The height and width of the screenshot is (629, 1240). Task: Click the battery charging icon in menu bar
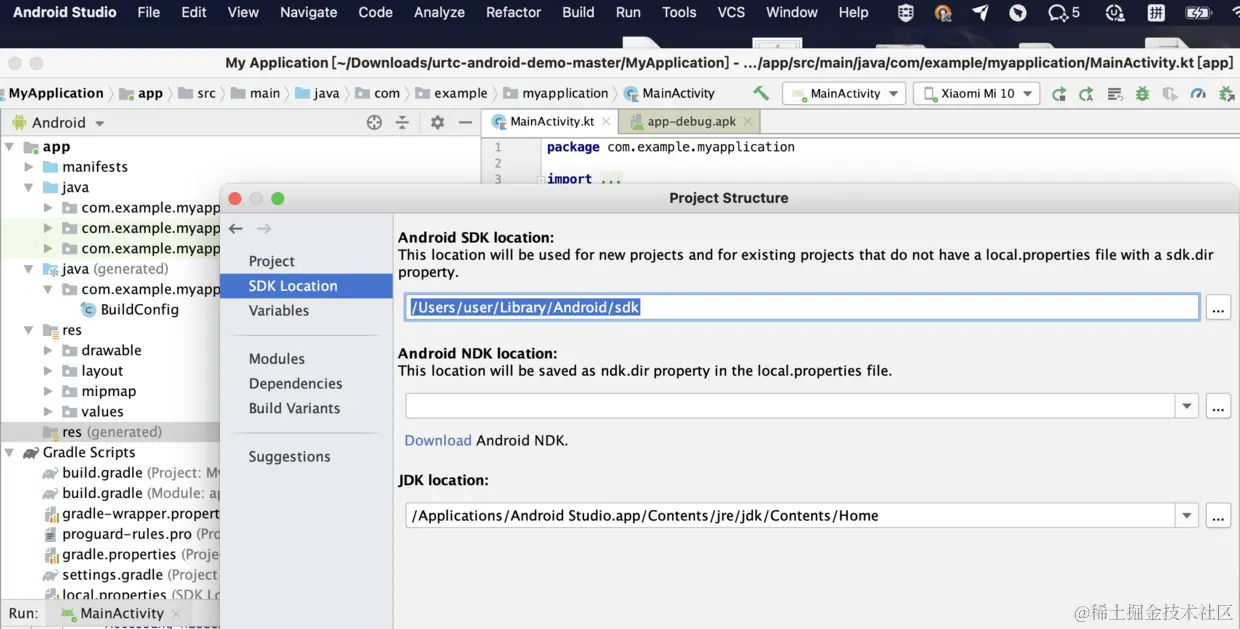[x=1198, y=13]
